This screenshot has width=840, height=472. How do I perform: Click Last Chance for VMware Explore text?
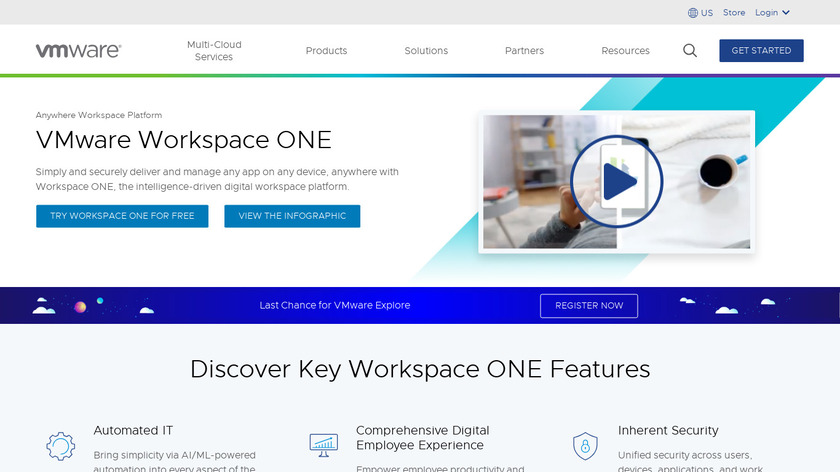click(335, 305)
